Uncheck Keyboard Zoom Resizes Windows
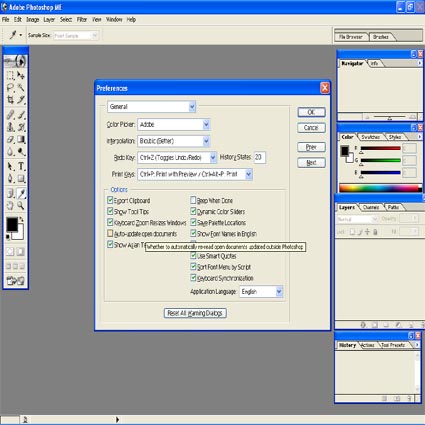The width and height of the screenshot is (425, 425). coord(110,222)
